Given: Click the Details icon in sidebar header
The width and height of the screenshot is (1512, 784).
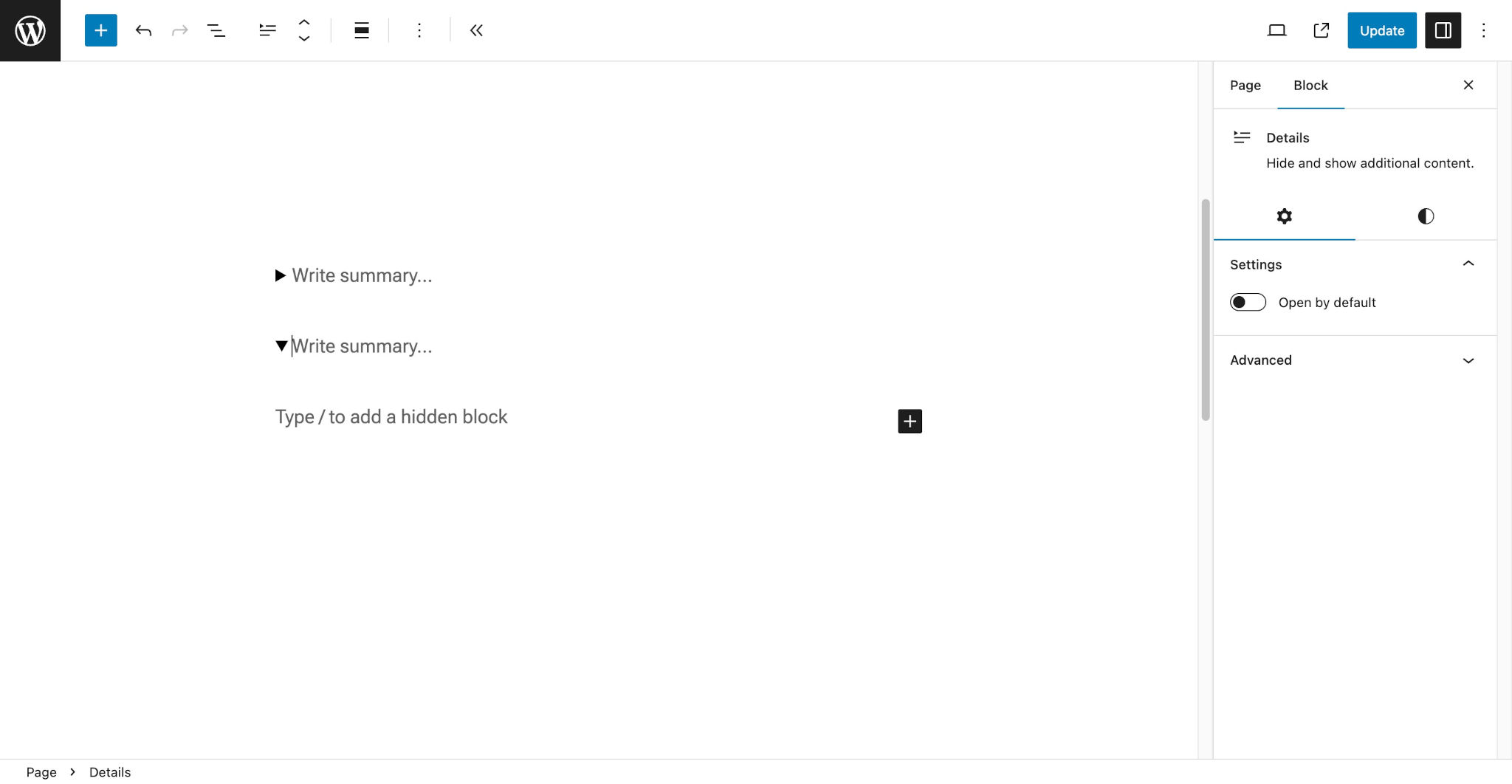Looking at the screenshot, I should 1242,137.
